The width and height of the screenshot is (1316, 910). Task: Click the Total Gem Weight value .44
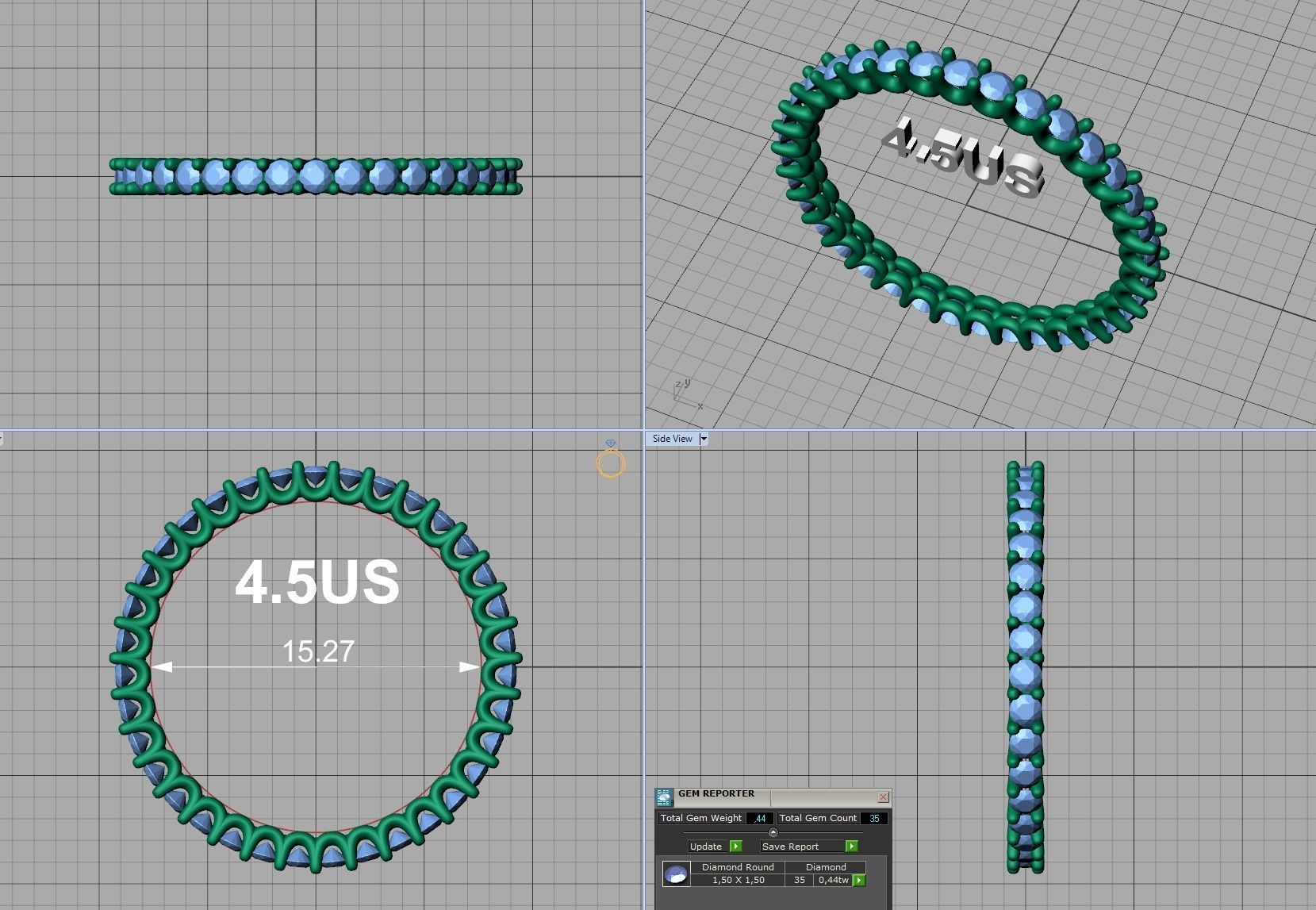click(760, 818)
